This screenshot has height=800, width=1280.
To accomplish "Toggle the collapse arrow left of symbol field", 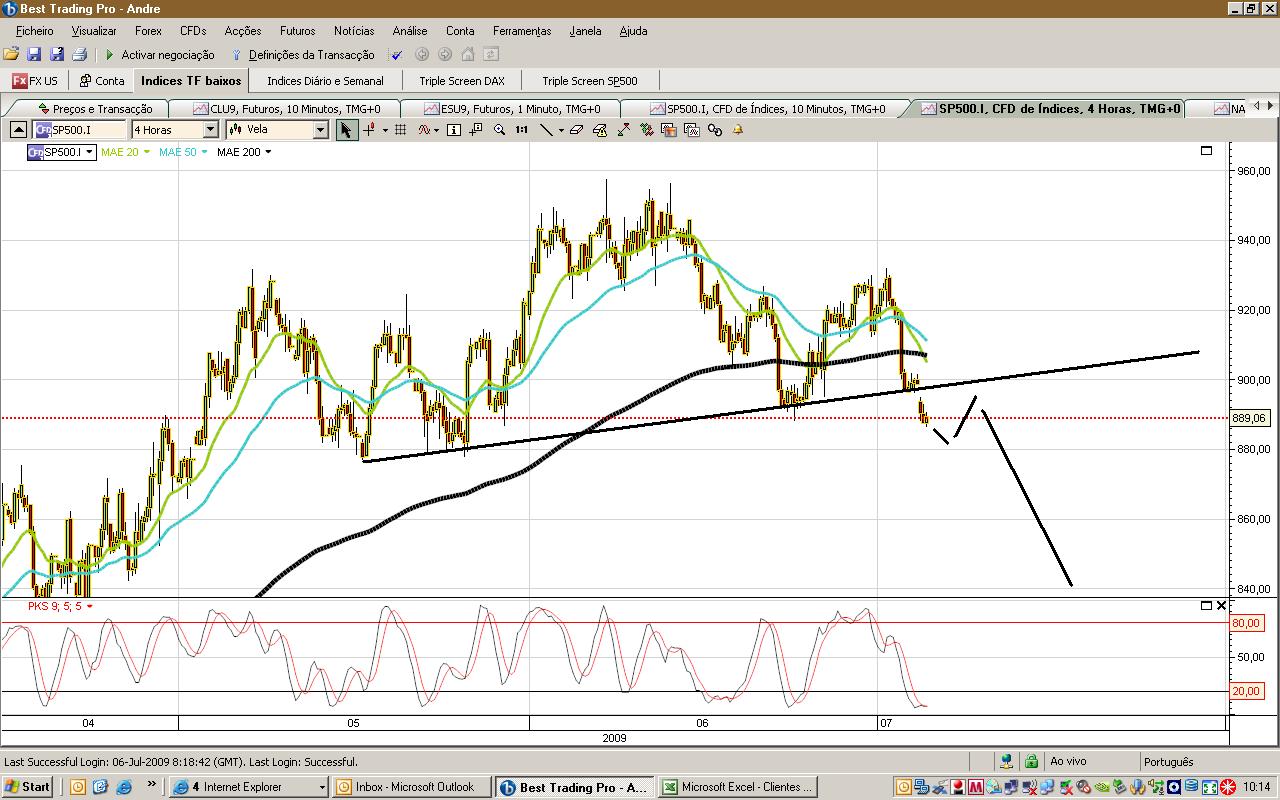I will [18, 130].
